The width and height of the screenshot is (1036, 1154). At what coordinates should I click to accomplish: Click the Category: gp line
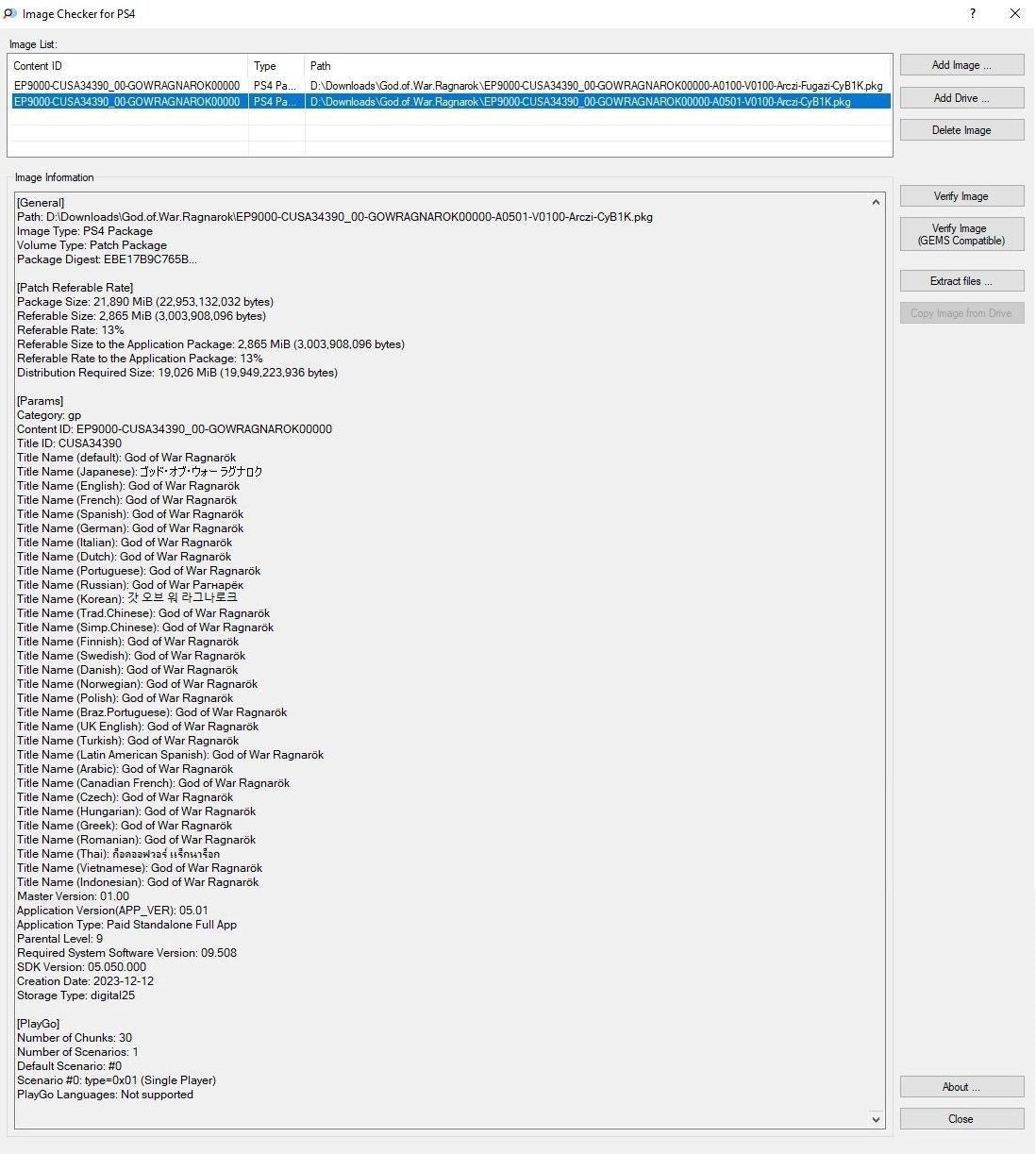click(49, 415)
